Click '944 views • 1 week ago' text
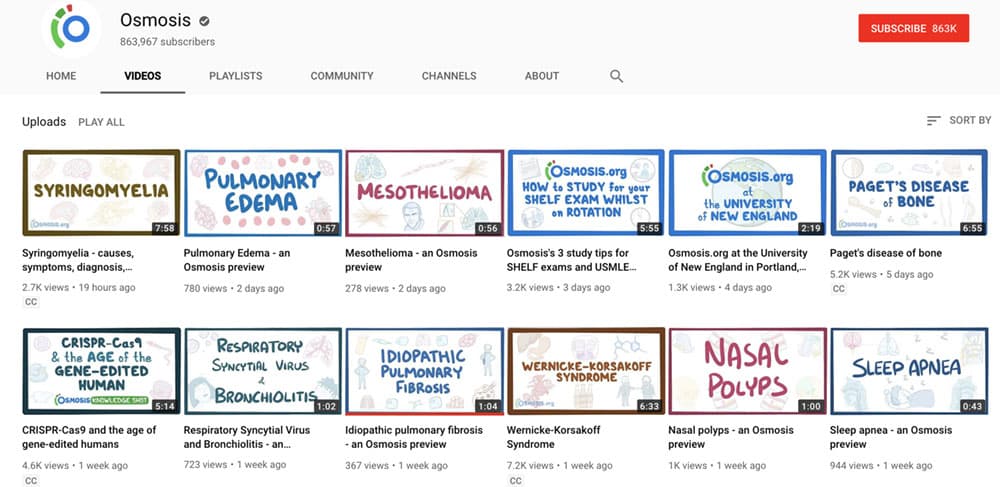This screenshot has width=1000, height=487. [881, 465]
